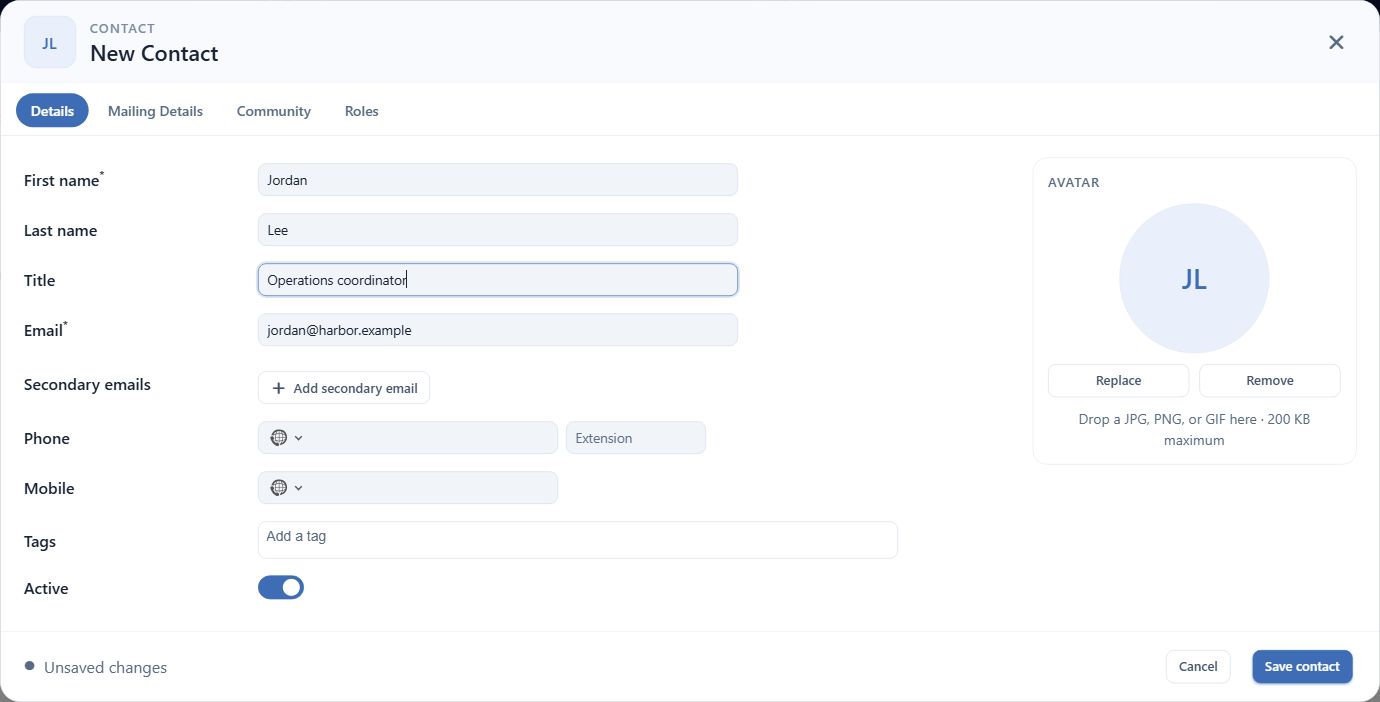The width and height of the screenshot is (1380, 702).
Task: Click the large JL avatar circle
Action: 1194,279
